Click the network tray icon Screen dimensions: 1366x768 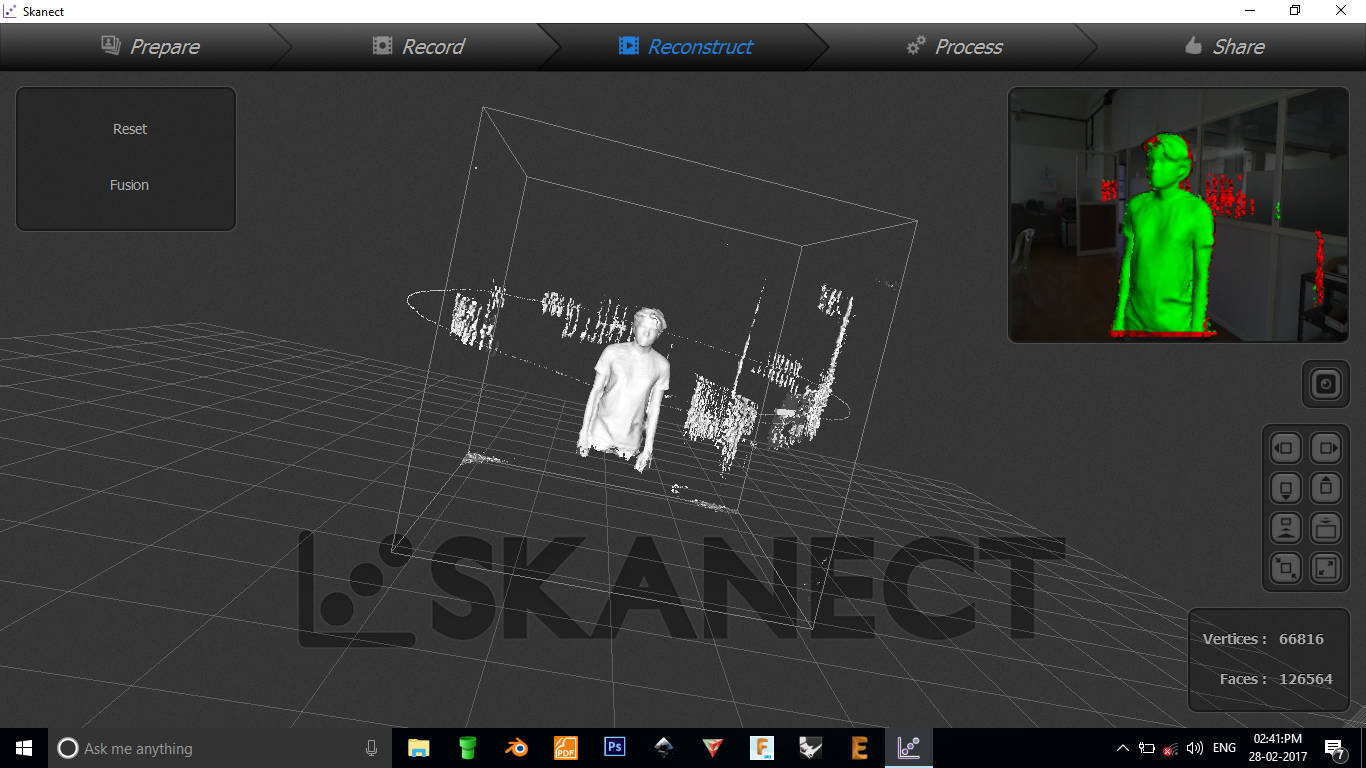[1170, 749]
